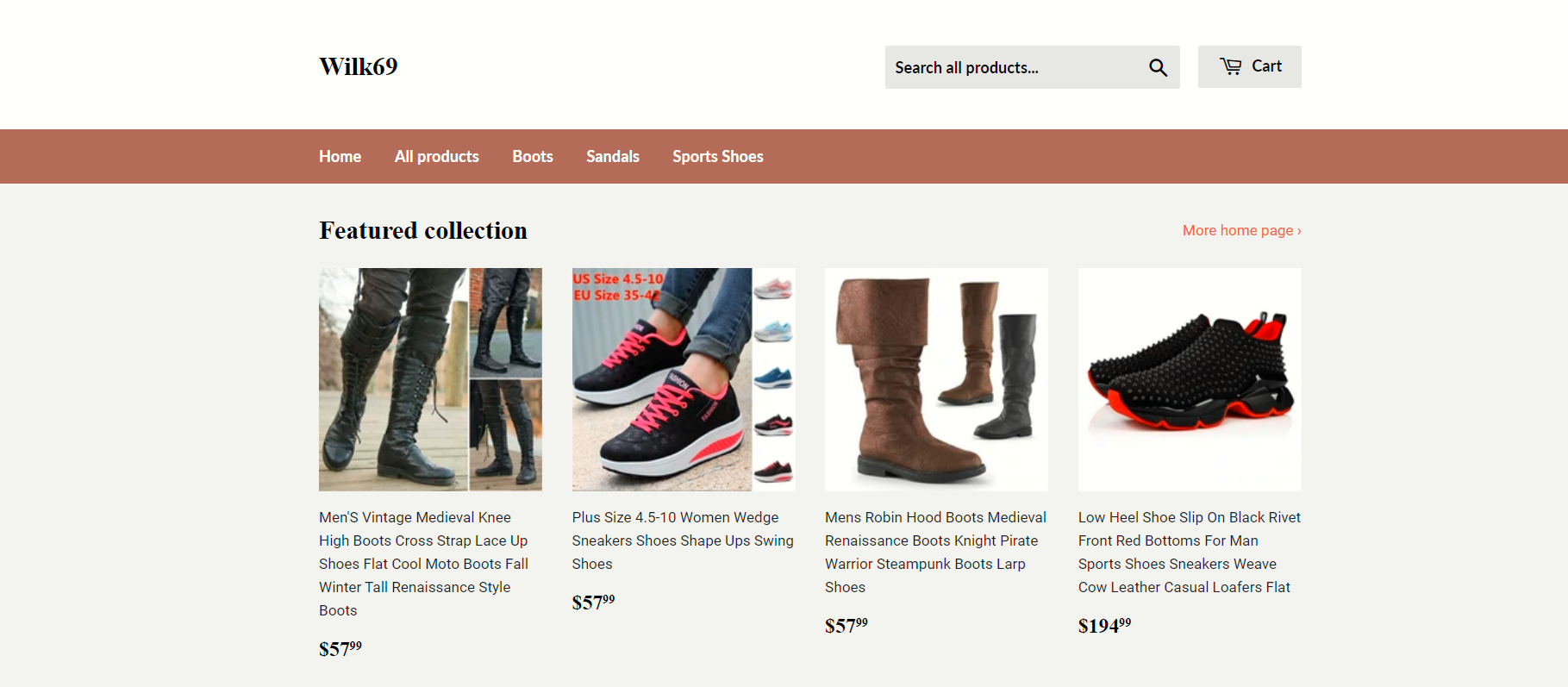Click the Wilk69 store logo
1568x687 pixels.
[358, 66]
